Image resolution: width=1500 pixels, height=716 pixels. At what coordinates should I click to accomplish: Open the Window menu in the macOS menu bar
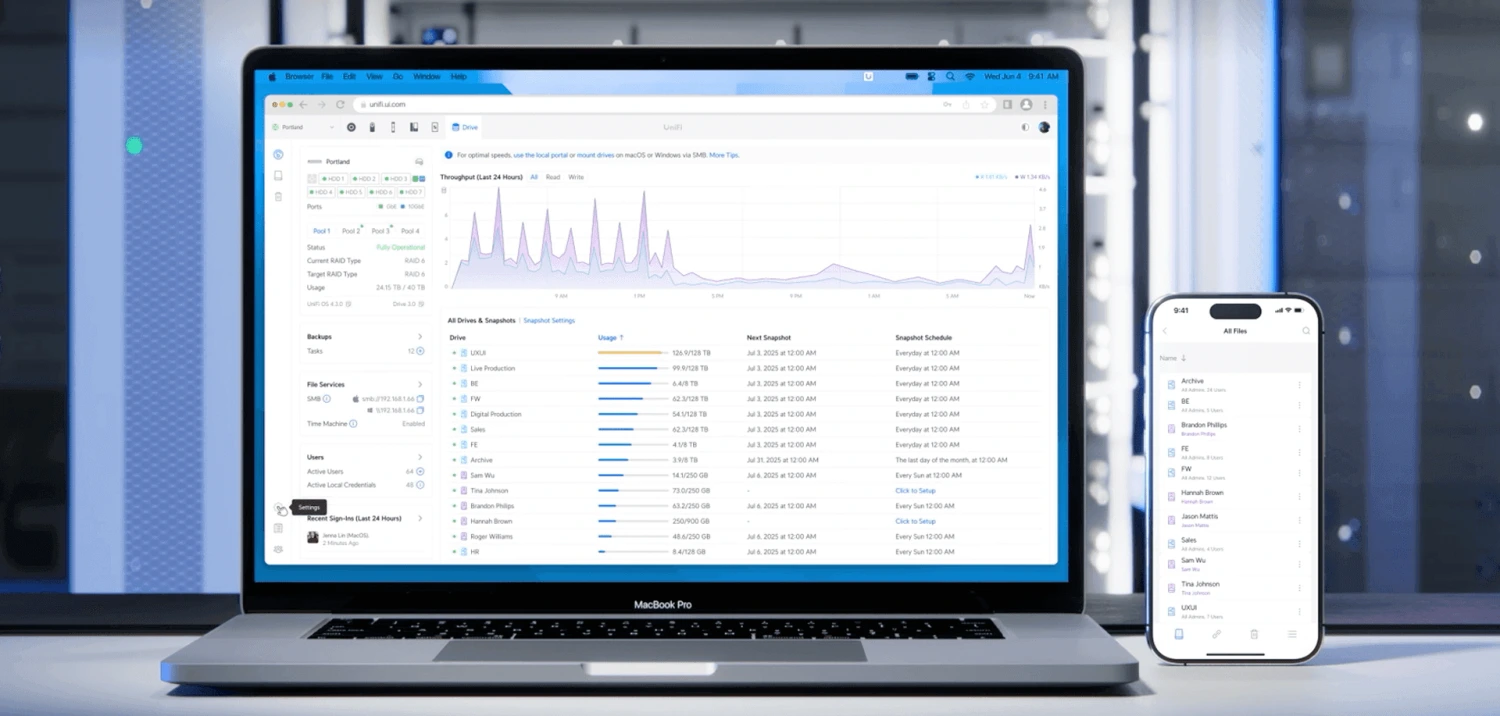(x=427, y=77)
